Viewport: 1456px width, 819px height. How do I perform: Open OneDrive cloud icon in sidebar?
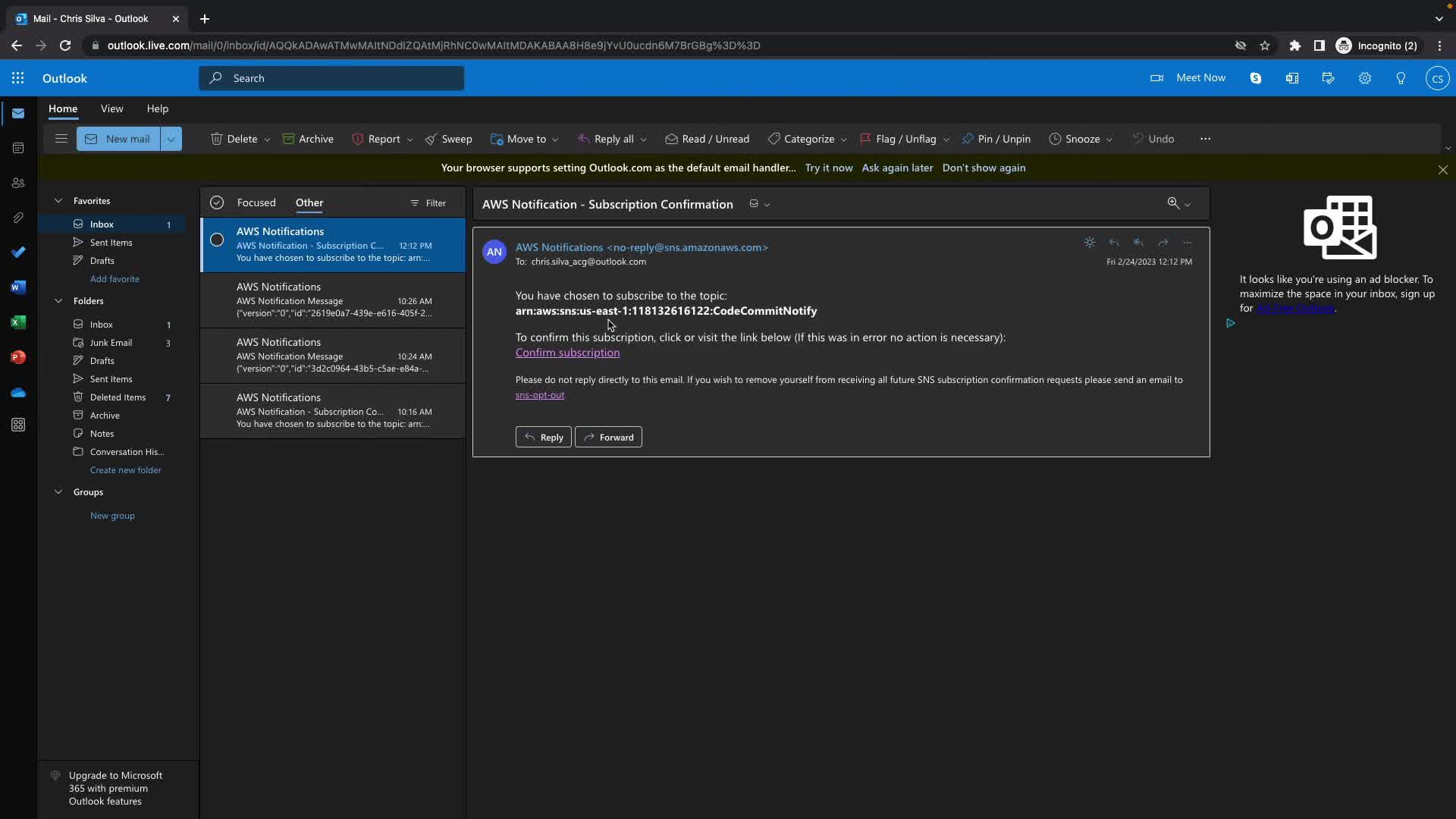pyautogui.click(x=18, y=392)
